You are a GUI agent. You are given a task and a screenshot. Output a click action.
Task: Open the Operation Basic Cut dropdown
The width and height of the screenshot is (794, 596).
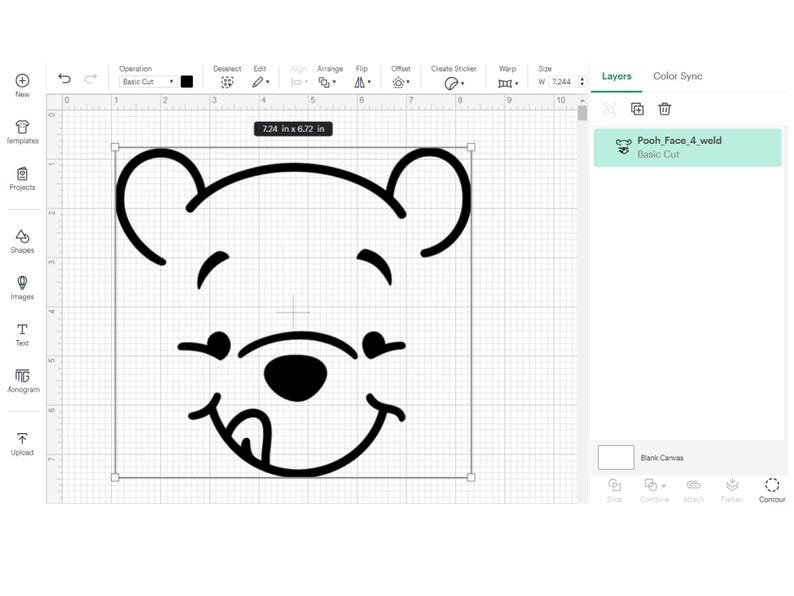coord(148,82)
